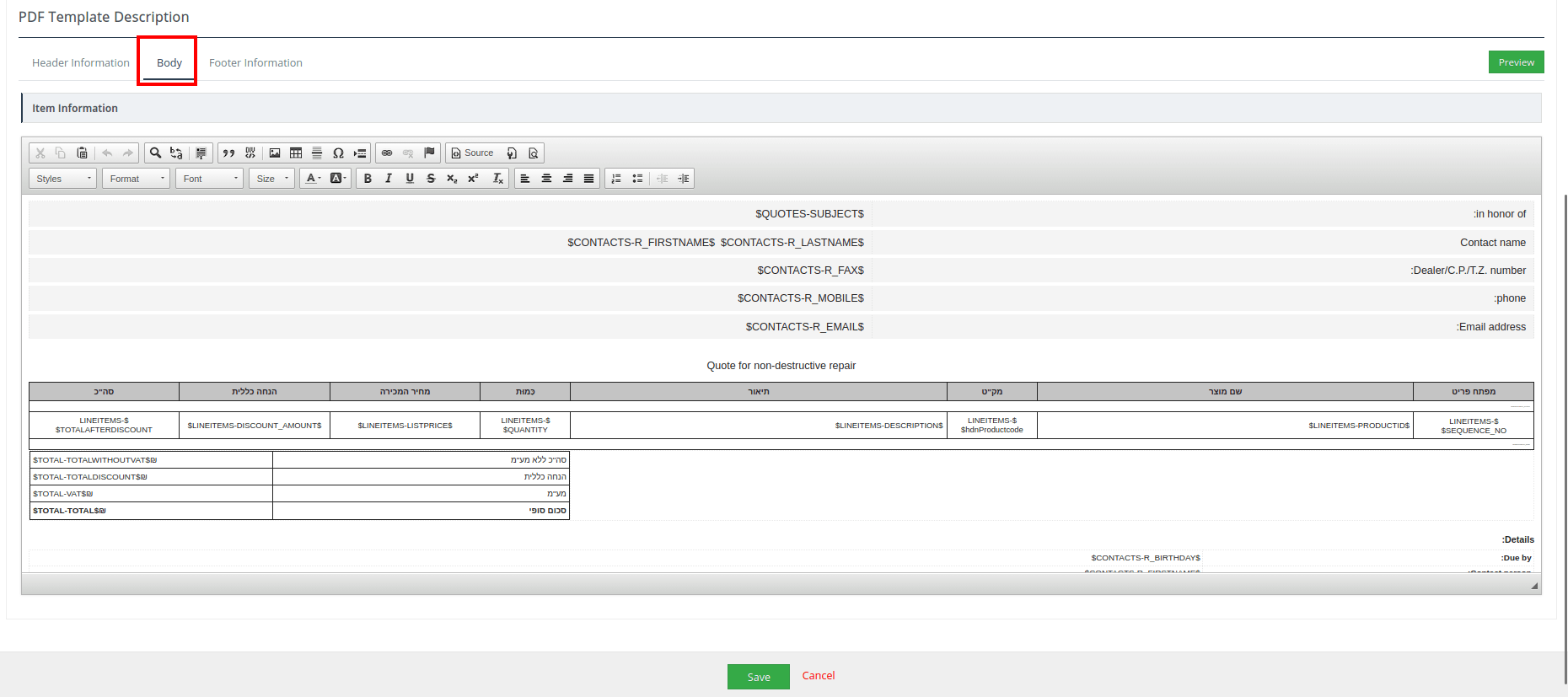
Task: Insert a block quote
Action: tap(228, 153)
